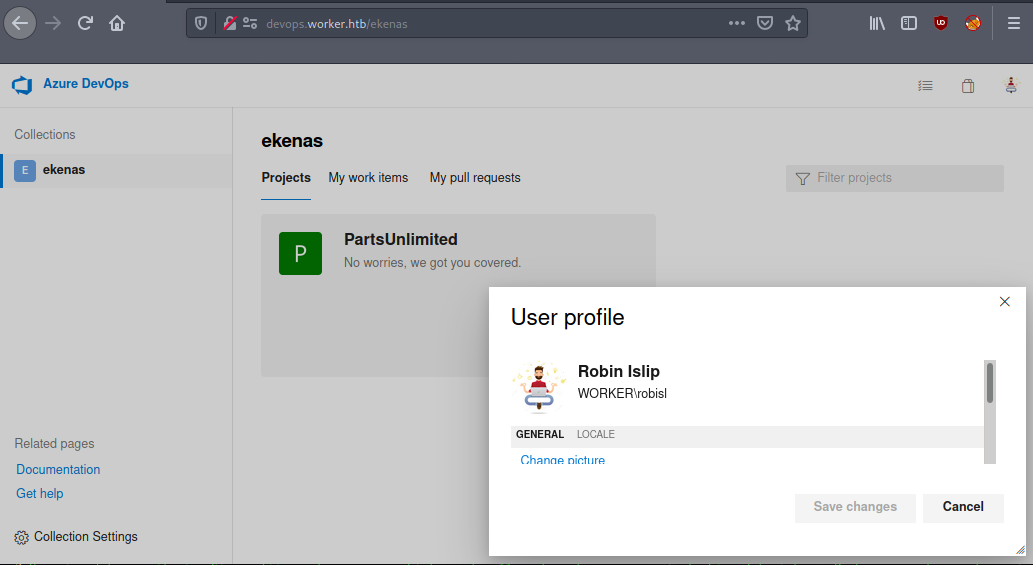Click the ekenas collection E badge
This screenshot has height=565, width=1033.
coord(25,171)
